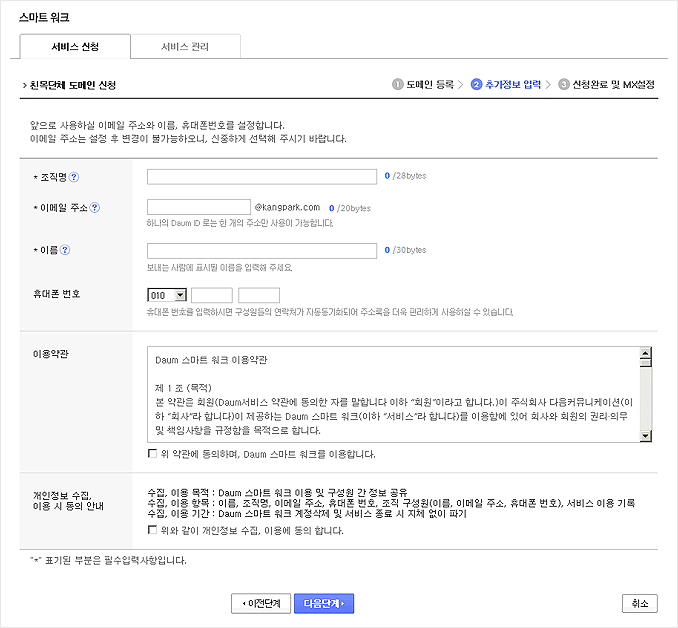This screenshot has height=628, width=678.
Task: Focus the 이름 input field
Action: tap(262, 251)
